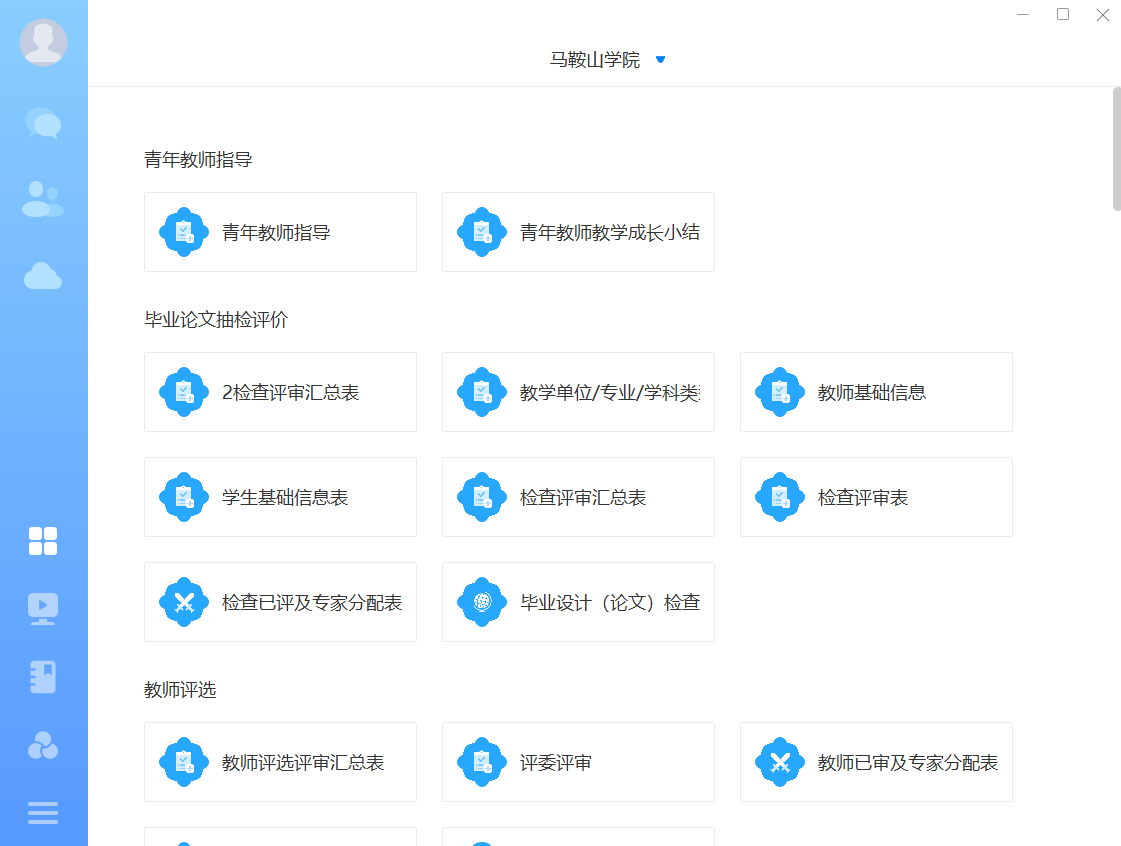
Task: Click the icon of 检查评审汇总表 card
Action: pyautogui.click(x=482, y=497)
